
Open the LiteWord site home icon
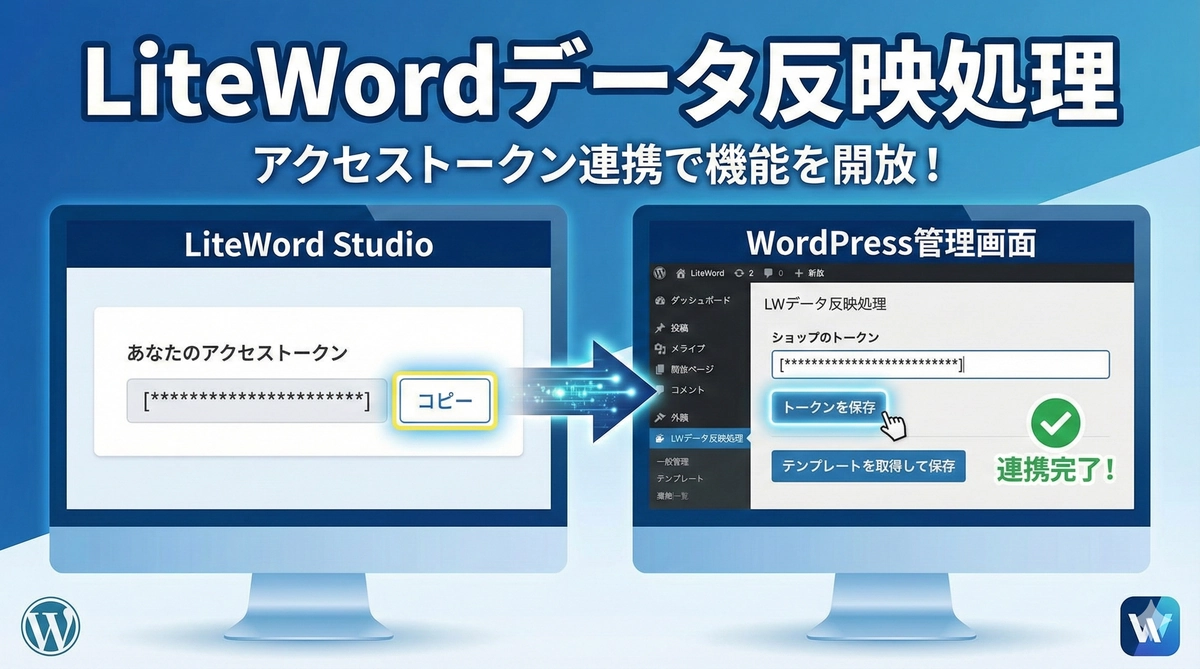pyautogui.click(x=681, y=273)
